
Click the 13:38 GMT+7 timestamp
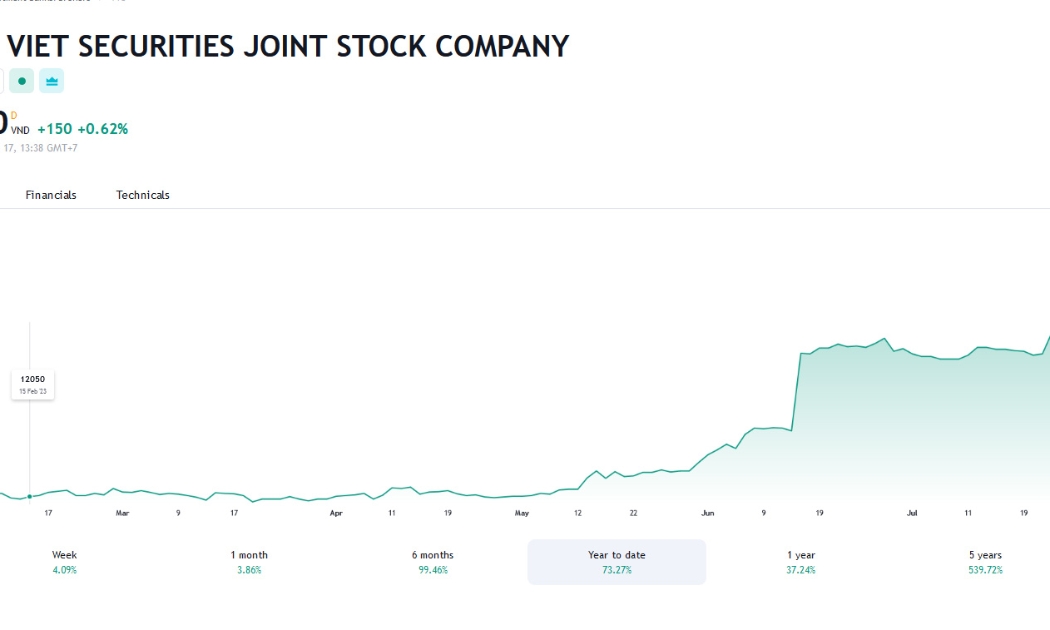point(49,148)
